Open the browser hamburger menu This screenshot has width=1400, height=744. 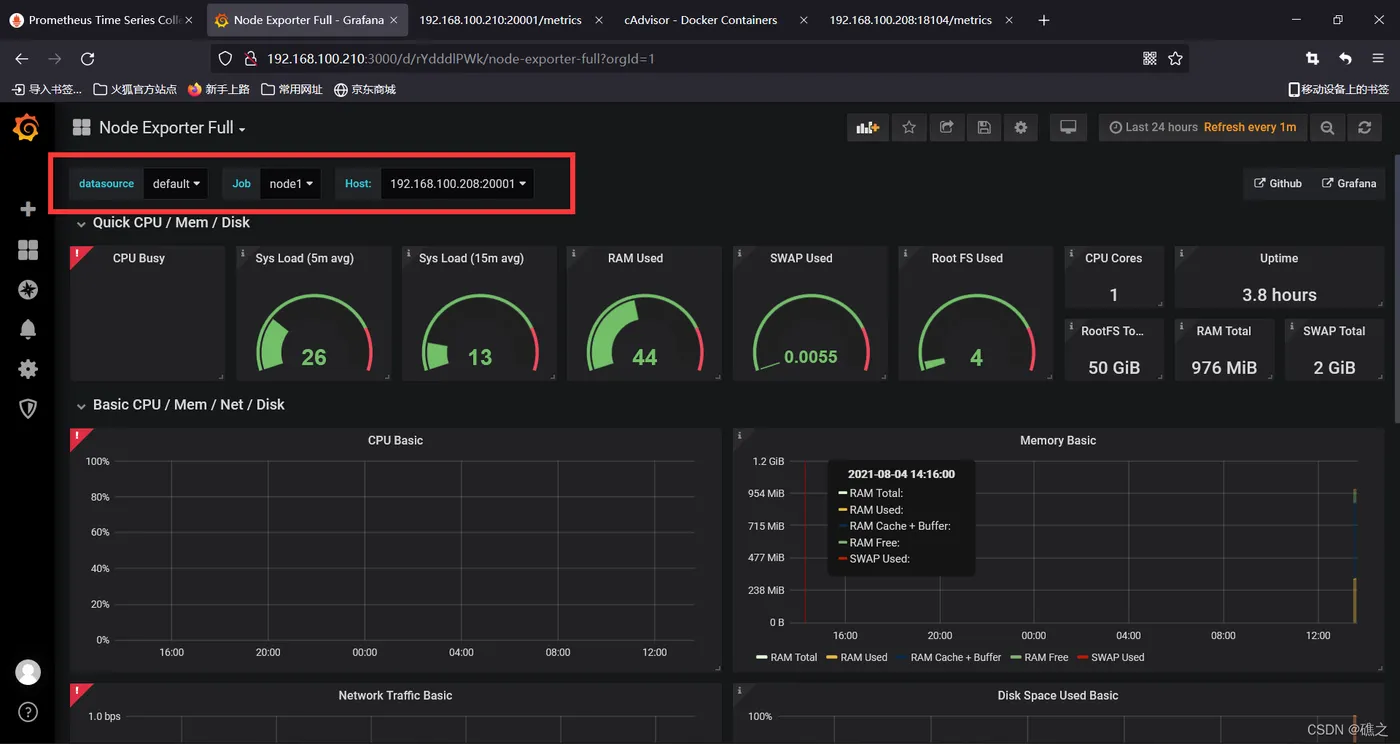(x=1378, y=59)
